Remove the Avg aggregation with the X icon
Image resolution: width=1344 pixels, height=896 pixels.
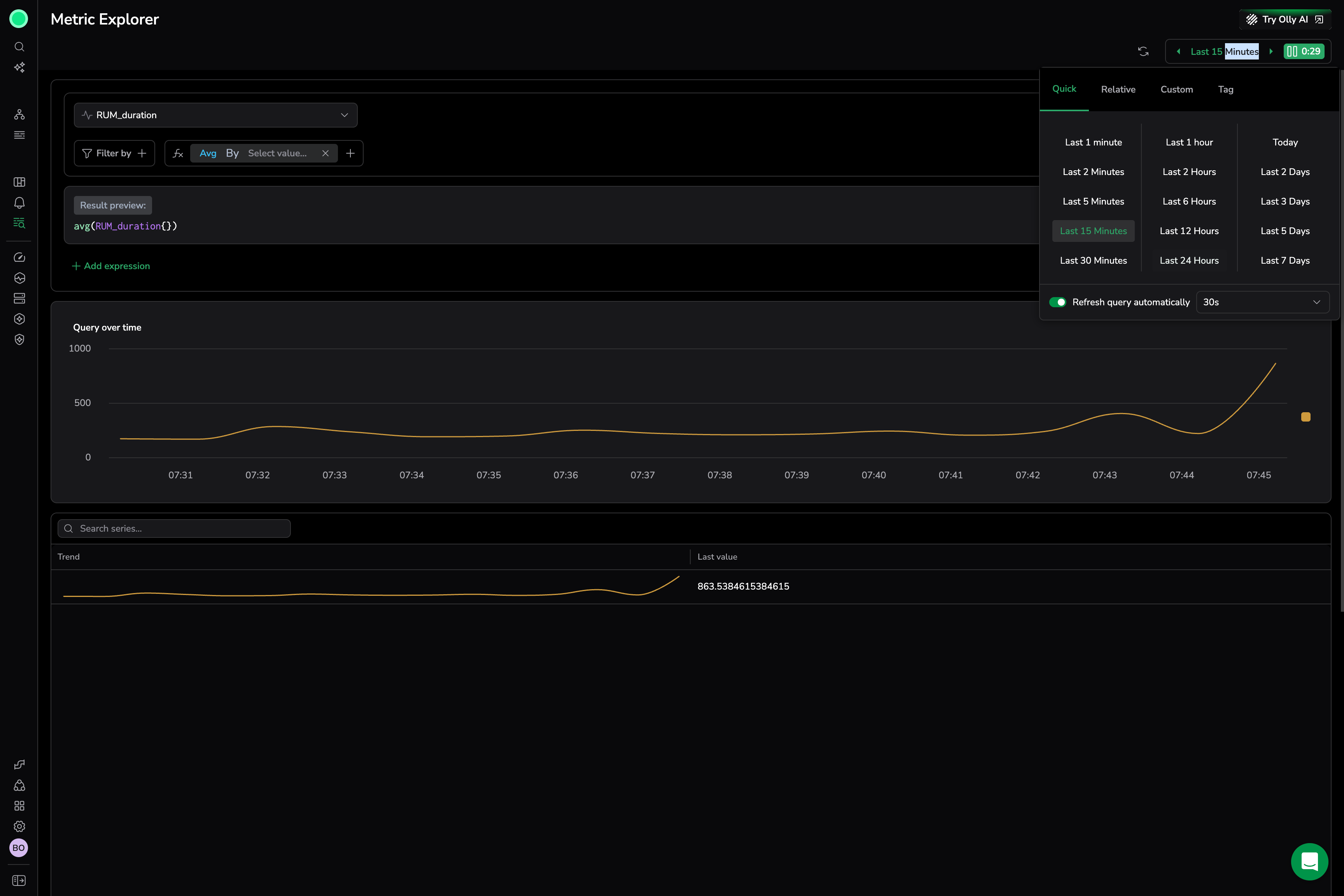pos(325,153)
